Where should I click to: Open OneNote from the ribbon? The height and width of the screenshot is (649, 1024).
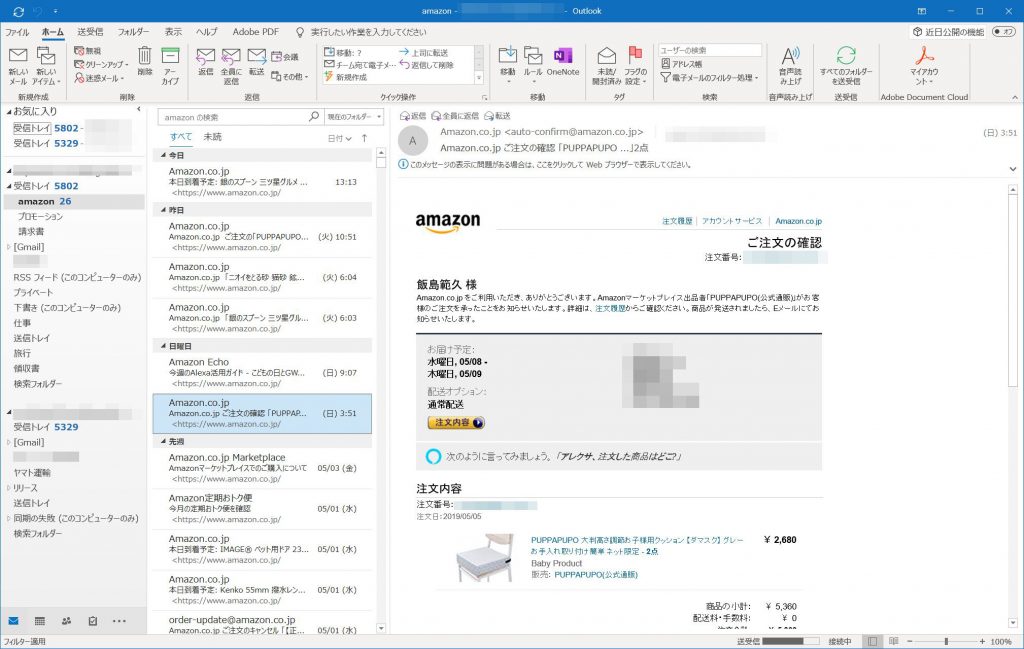[x=562, y=60]
